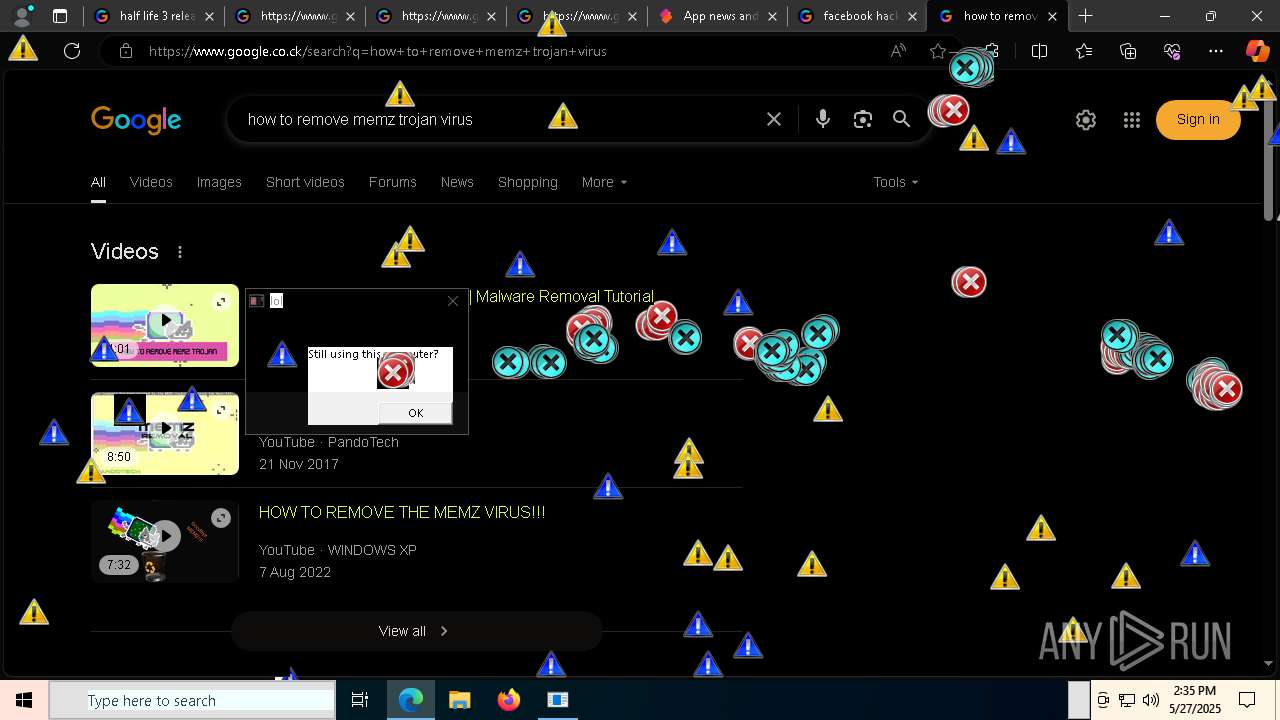
Task: Select the Short videos filter
Action: 305,182
